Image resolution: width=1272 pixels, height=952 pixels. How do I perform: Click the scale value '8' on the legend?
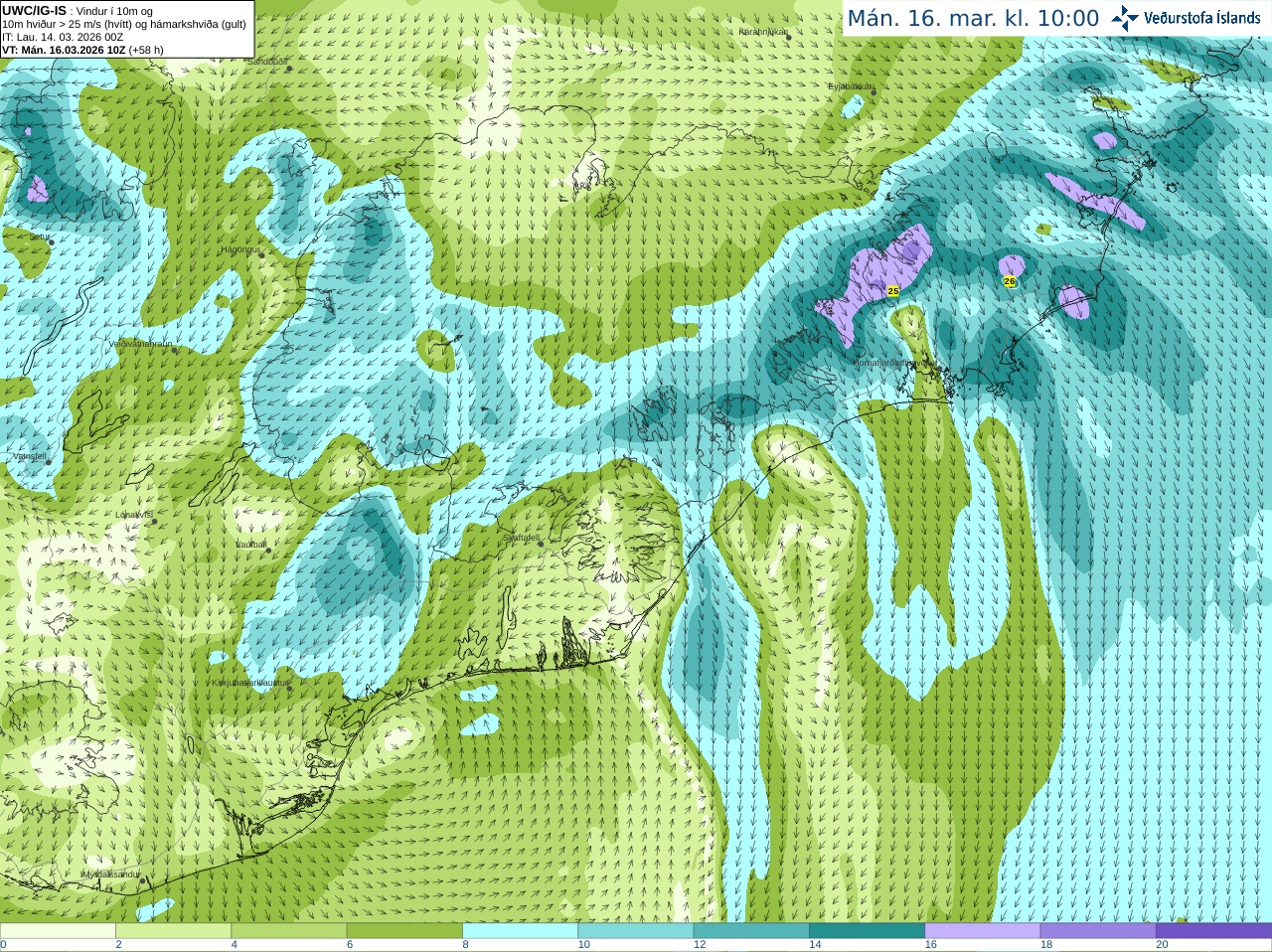point(465,945)
